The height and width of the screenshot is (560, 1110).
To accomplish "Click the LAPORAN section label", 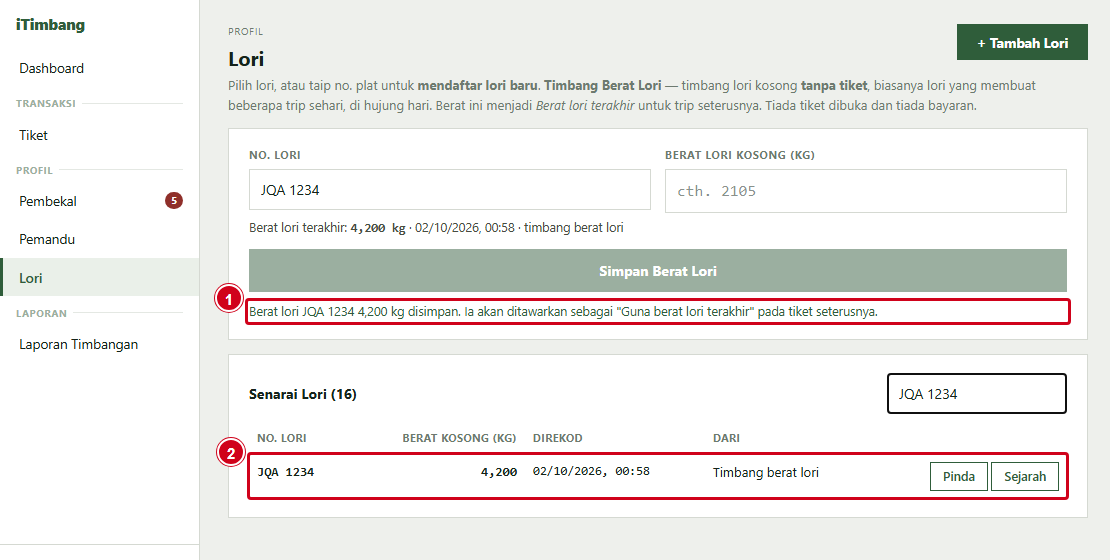I will coord(41,313).
